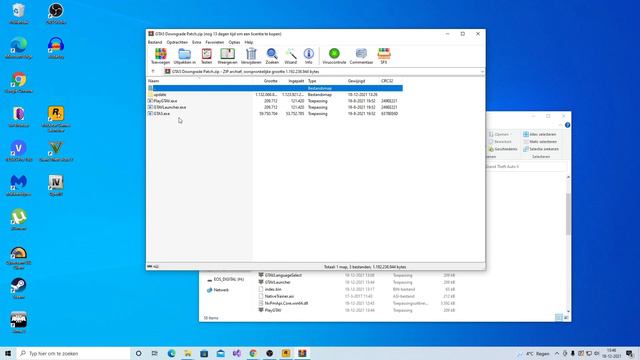640x360 pixels.
Task: Open the Bestand menu
Action: pos(155,42)
